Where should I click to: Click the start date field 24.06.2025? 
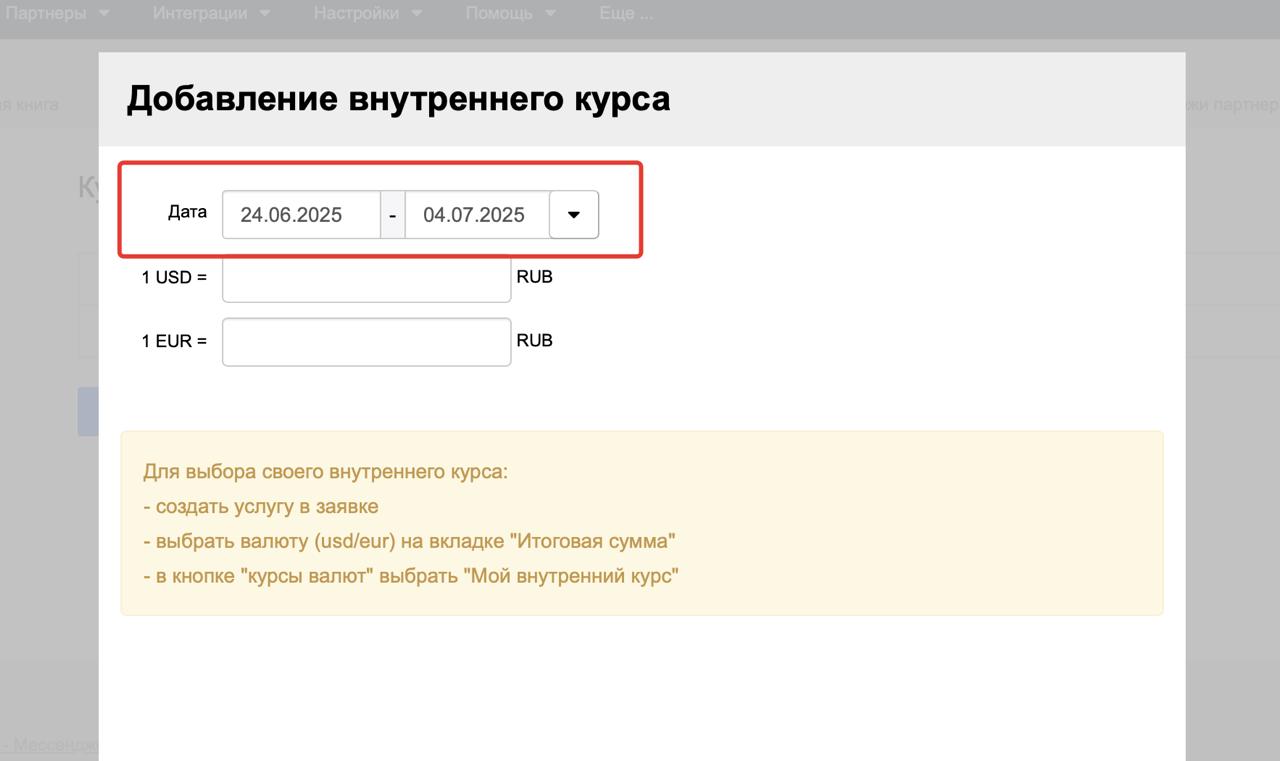coord(301,214)
